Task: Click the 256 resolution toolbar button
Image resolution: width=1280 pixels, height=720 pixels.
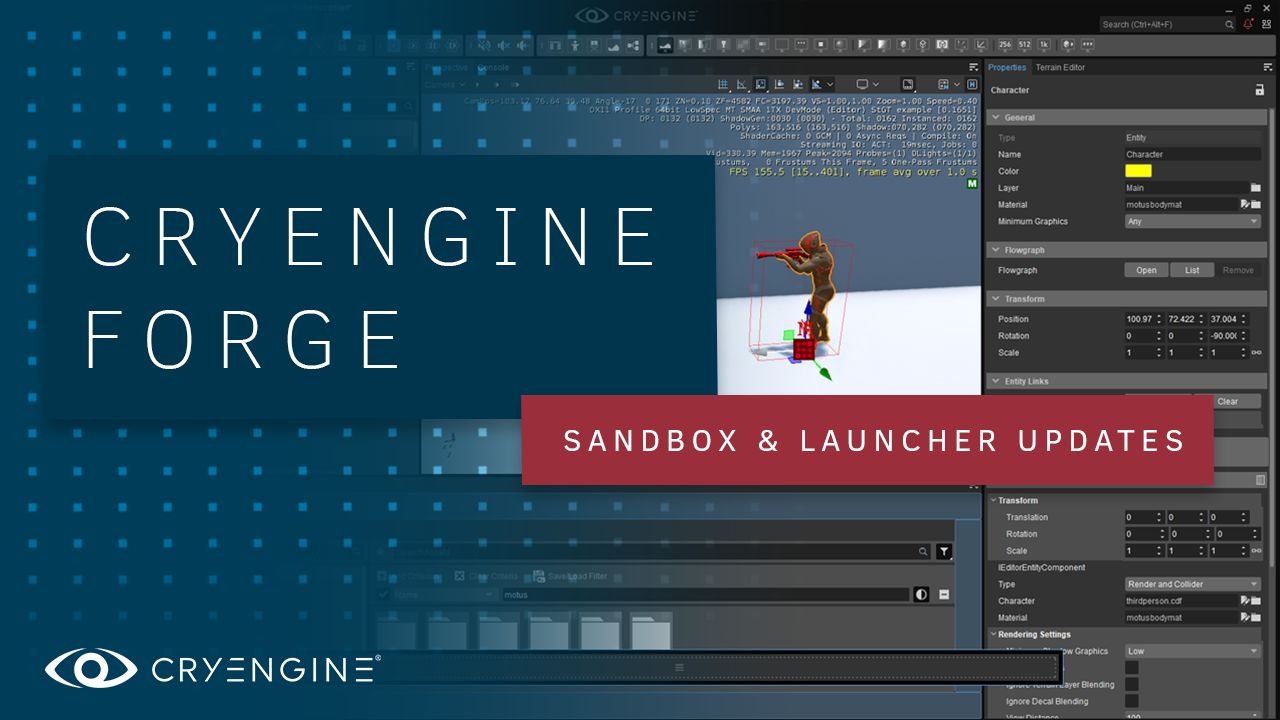Action: pyautogui.click(x=1006, y=45)
